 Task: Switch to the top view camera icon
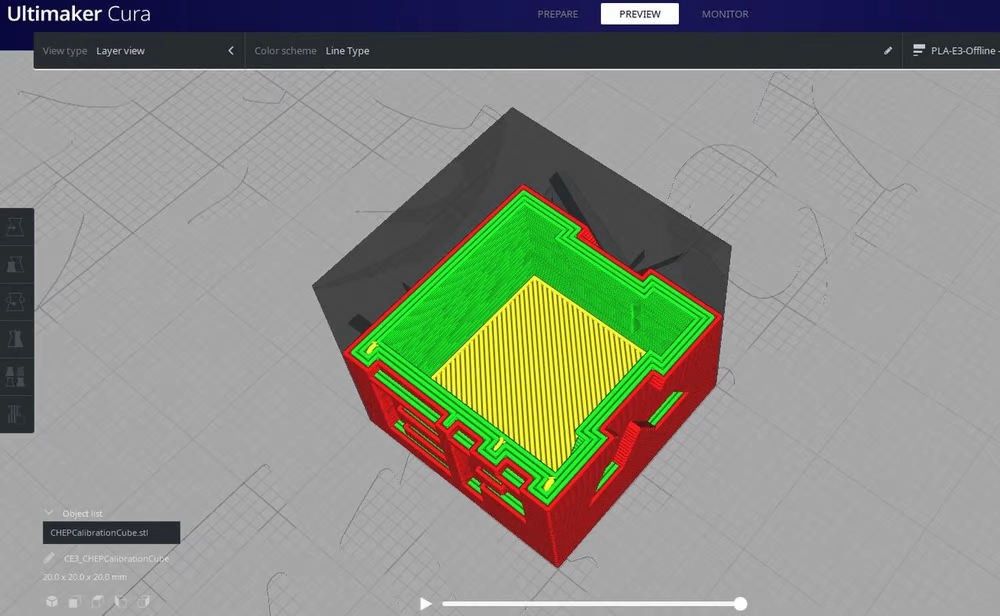click(98, 601)
